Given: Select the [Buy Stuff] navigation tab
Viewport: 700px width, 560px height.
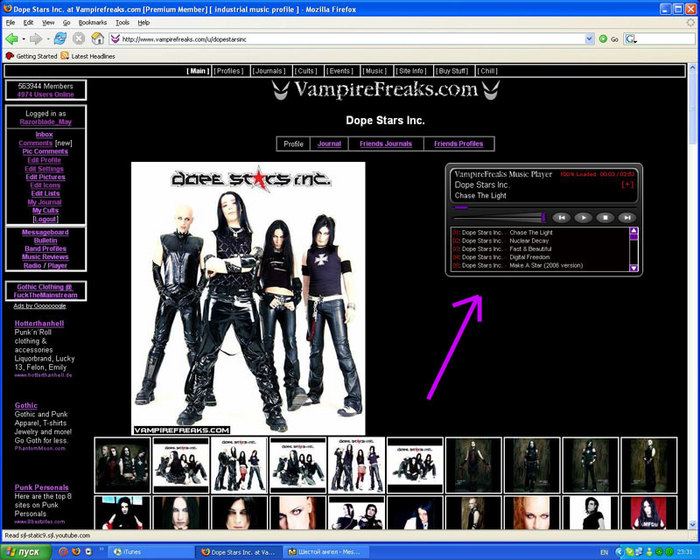Looking at the screenshot, I should [452, 71].
